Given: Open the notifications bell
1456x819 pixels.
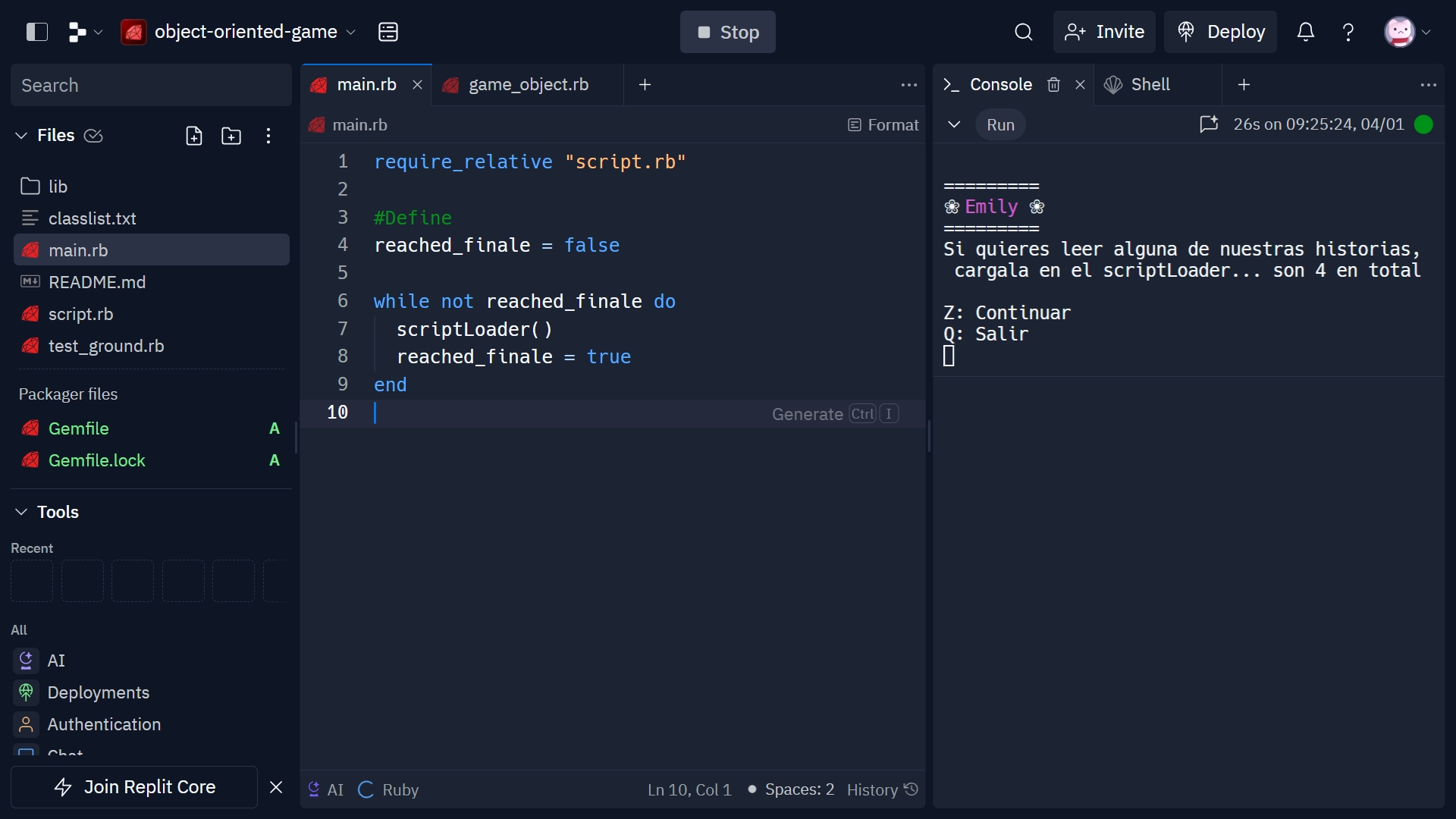Looking at the screenshot, I should [x=1305, y=32].
